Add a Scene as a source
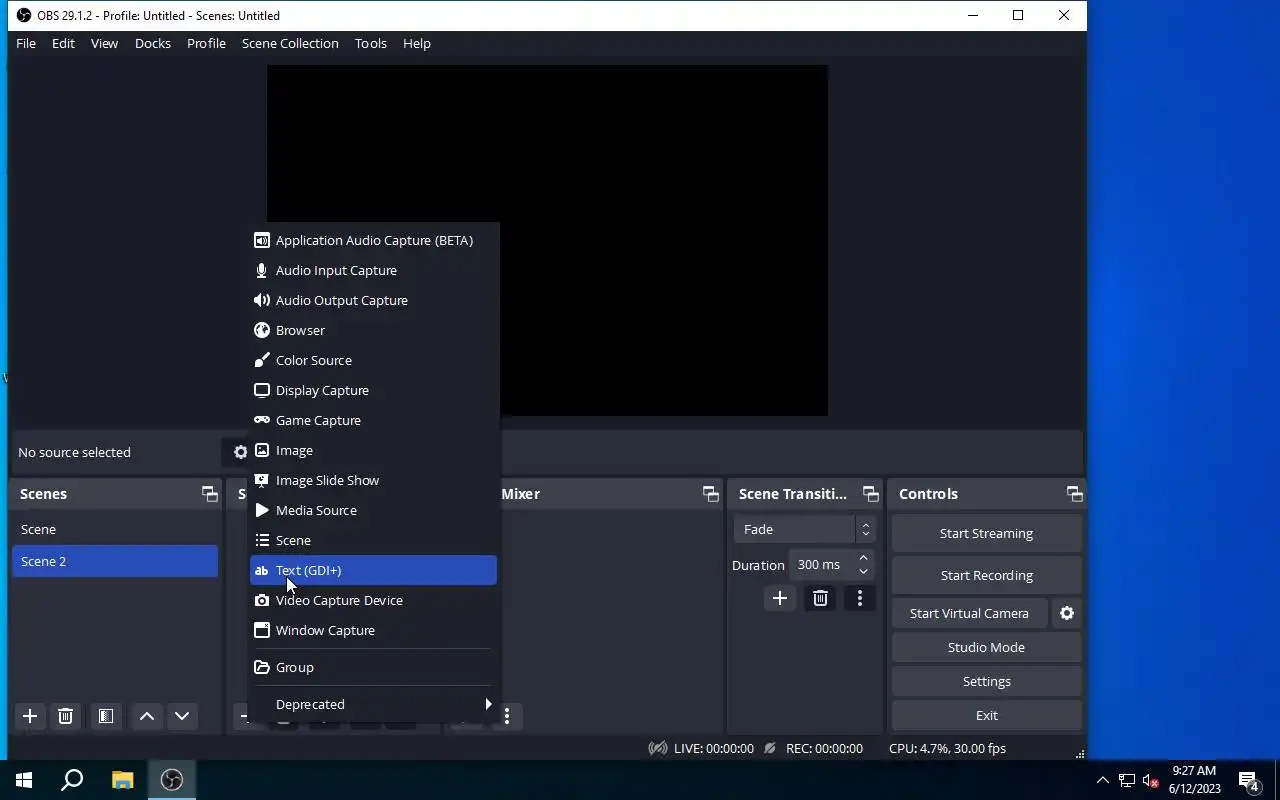 (373, 540)
